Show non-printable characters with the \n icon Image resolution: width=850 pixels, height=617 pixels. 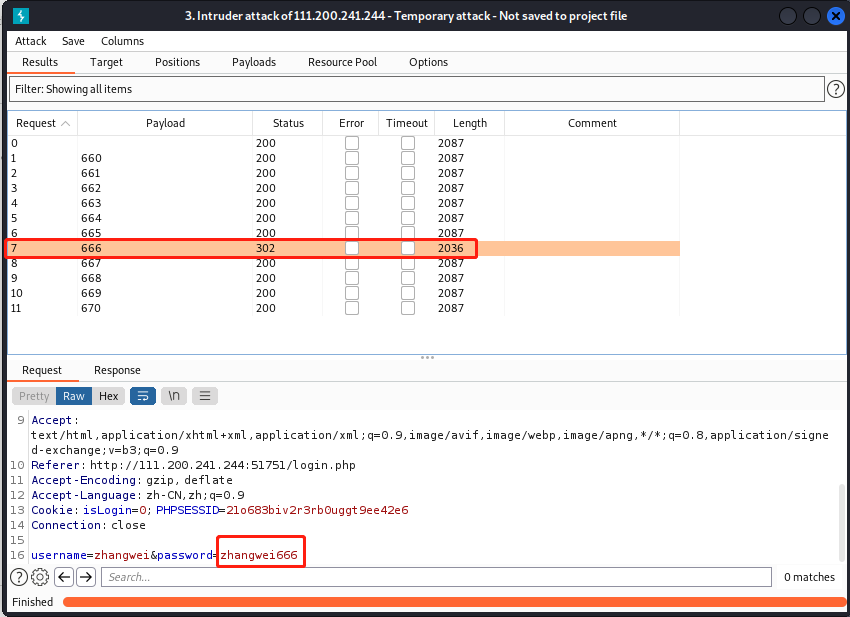pyautogui.click(x=173, y=395)
